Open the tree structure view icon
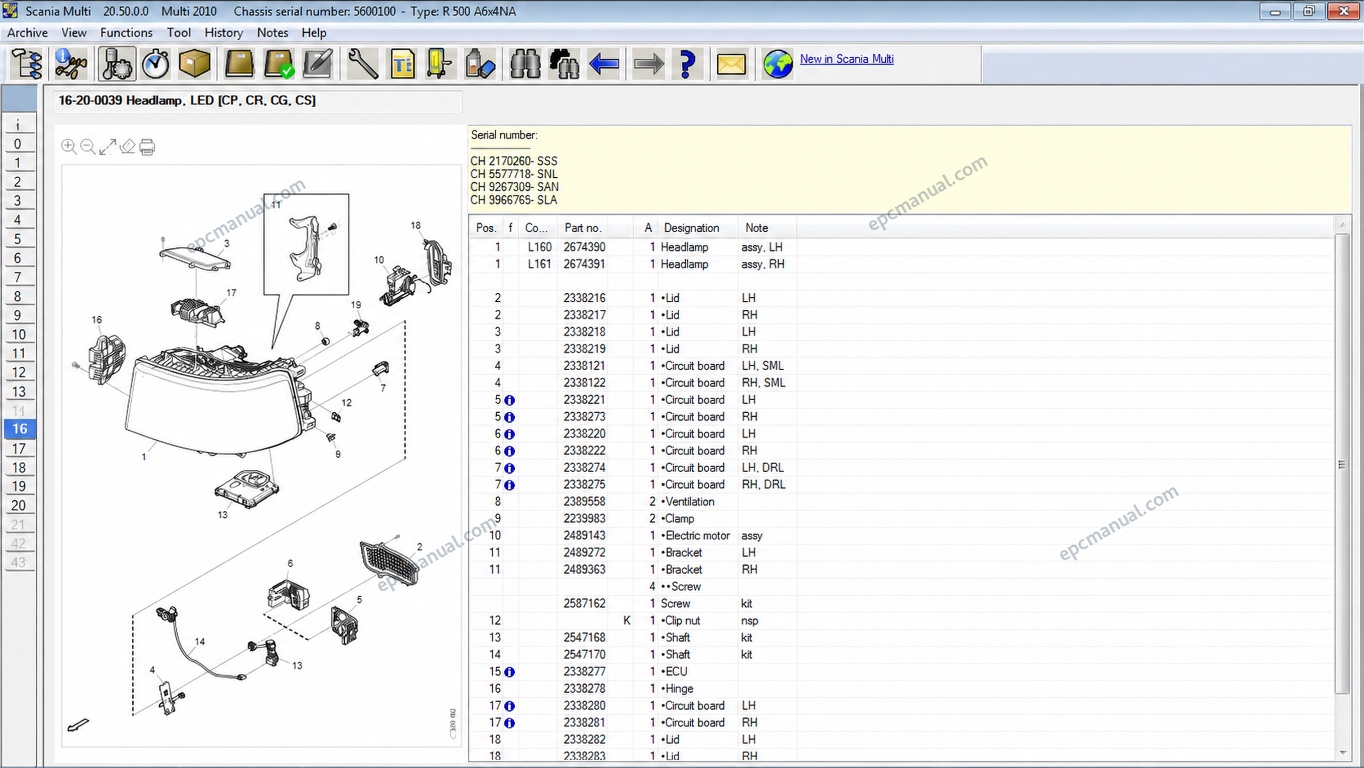Viewport: 1364px width, 768px height. coord(27,64)
